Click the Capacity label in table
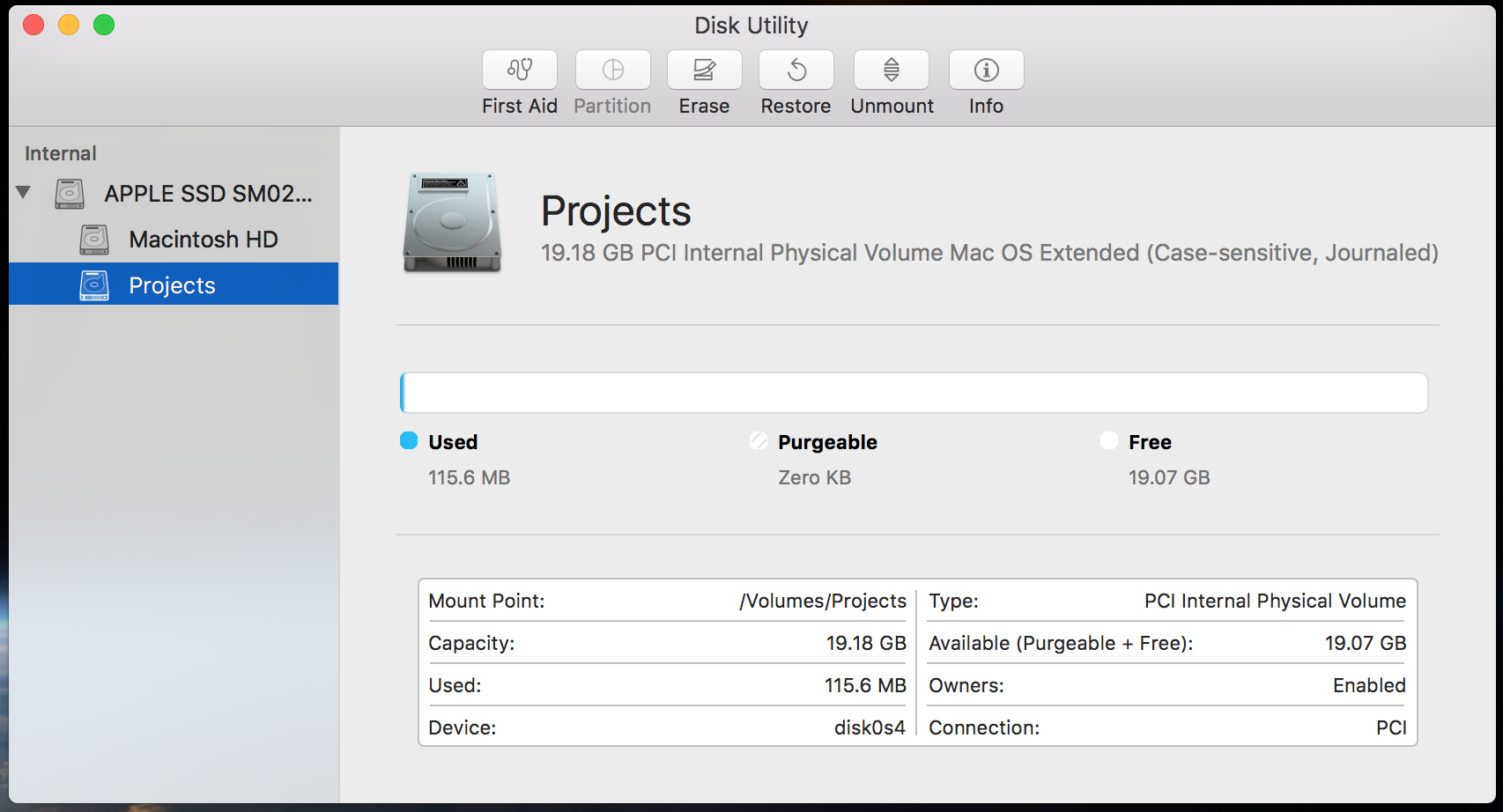1503x812 pixels. pos(471,644)
